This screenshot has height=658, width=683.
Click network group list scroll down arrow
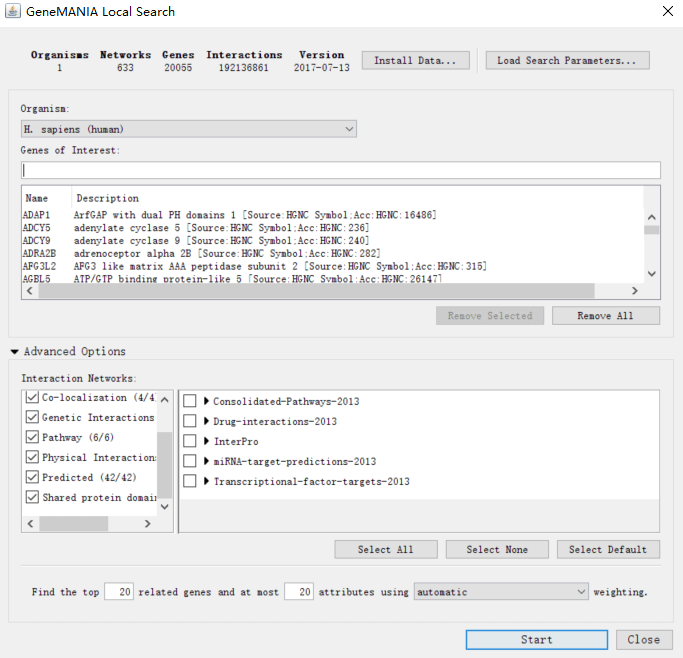[x=165, y=506]
